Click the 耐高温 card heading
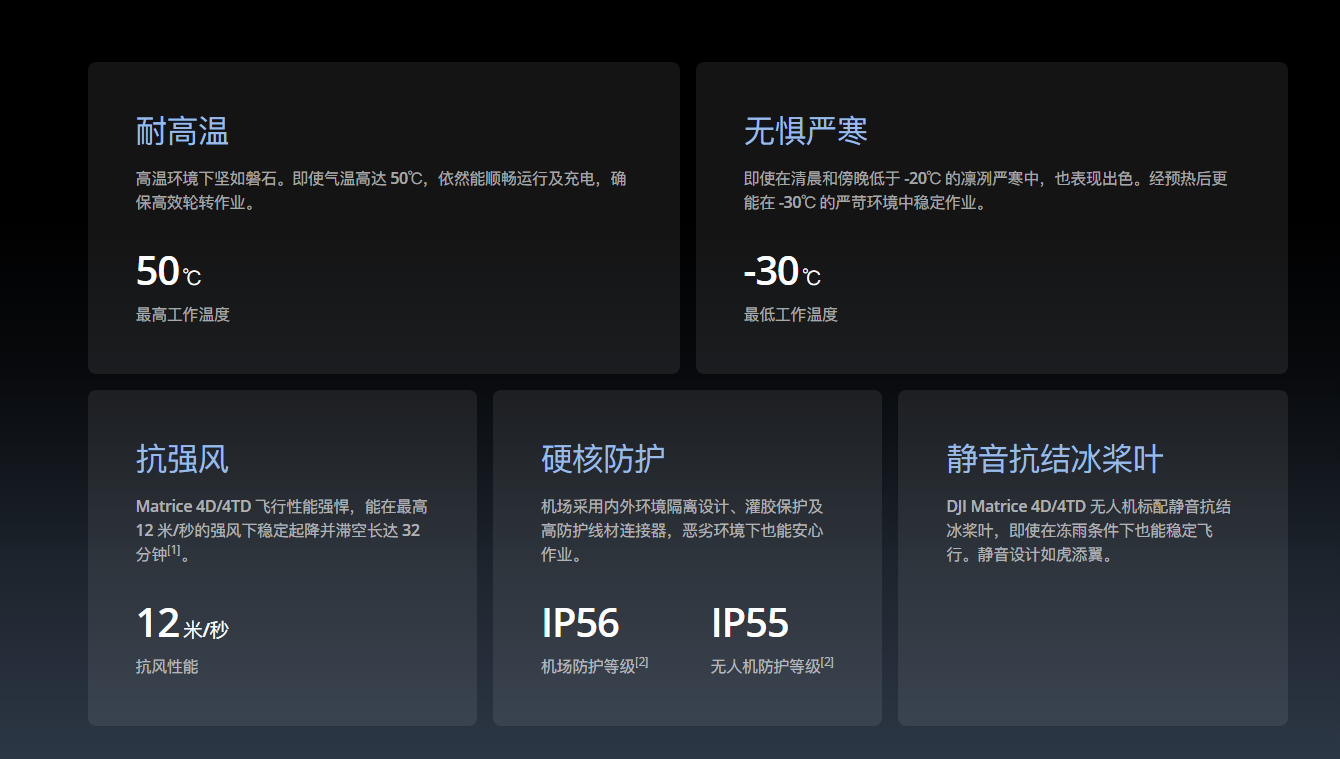This screenshot has height=759, width=1340. coord(182,131)
